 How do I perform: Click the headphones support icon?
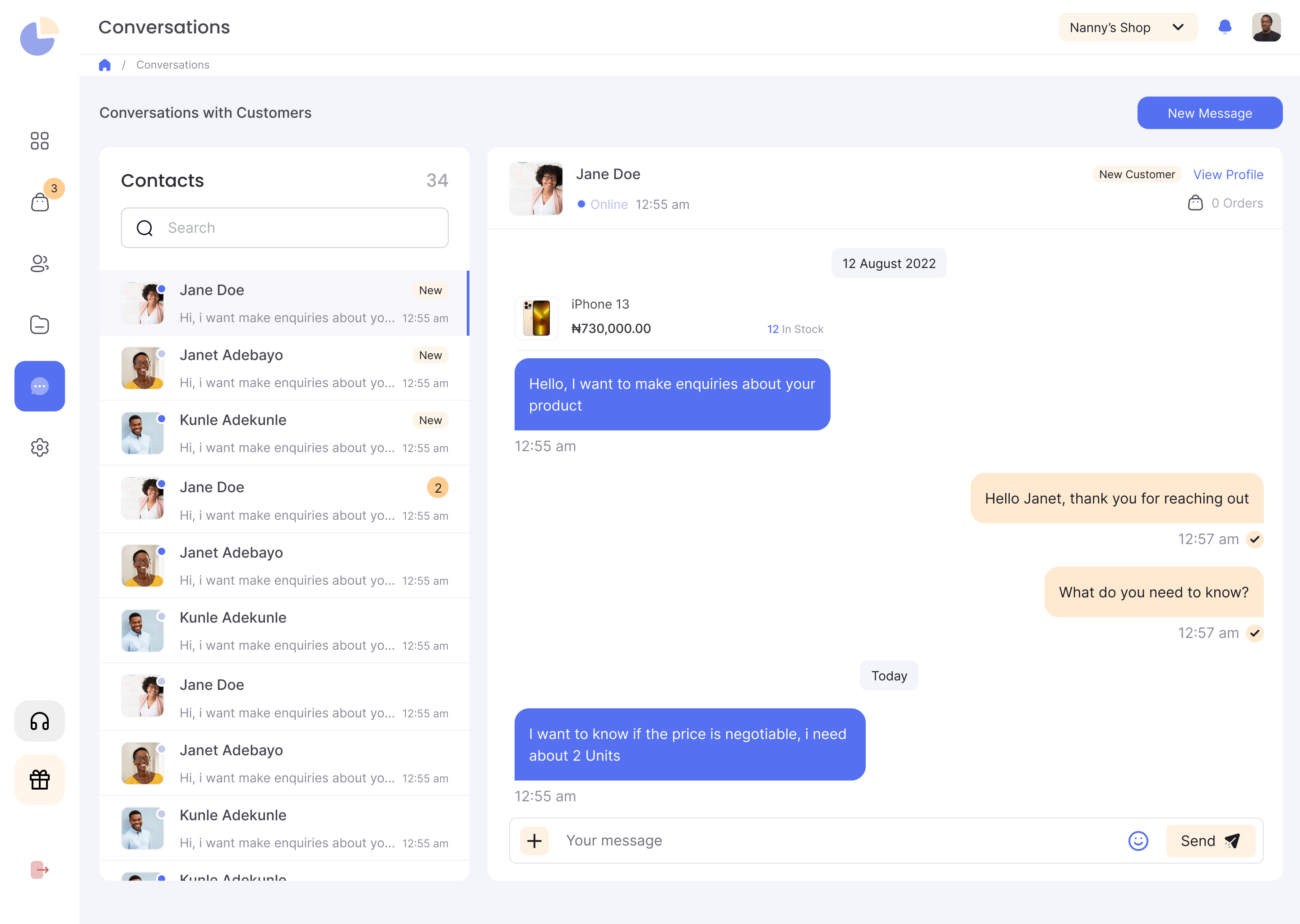pyautogui.click(x=39, y=721)
